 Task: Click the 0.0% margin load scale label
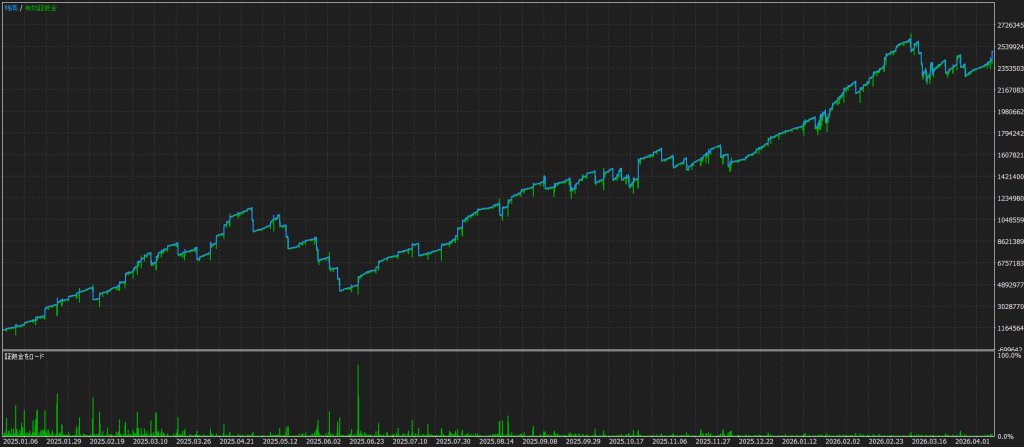click(x=1006, y=435)
